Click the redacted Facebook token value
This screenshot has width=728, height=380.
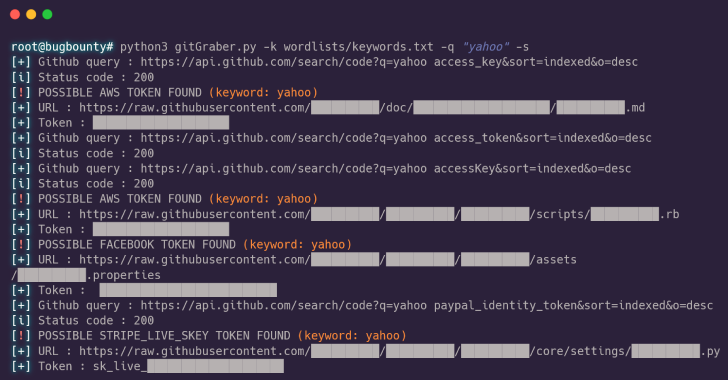point(188,290)
